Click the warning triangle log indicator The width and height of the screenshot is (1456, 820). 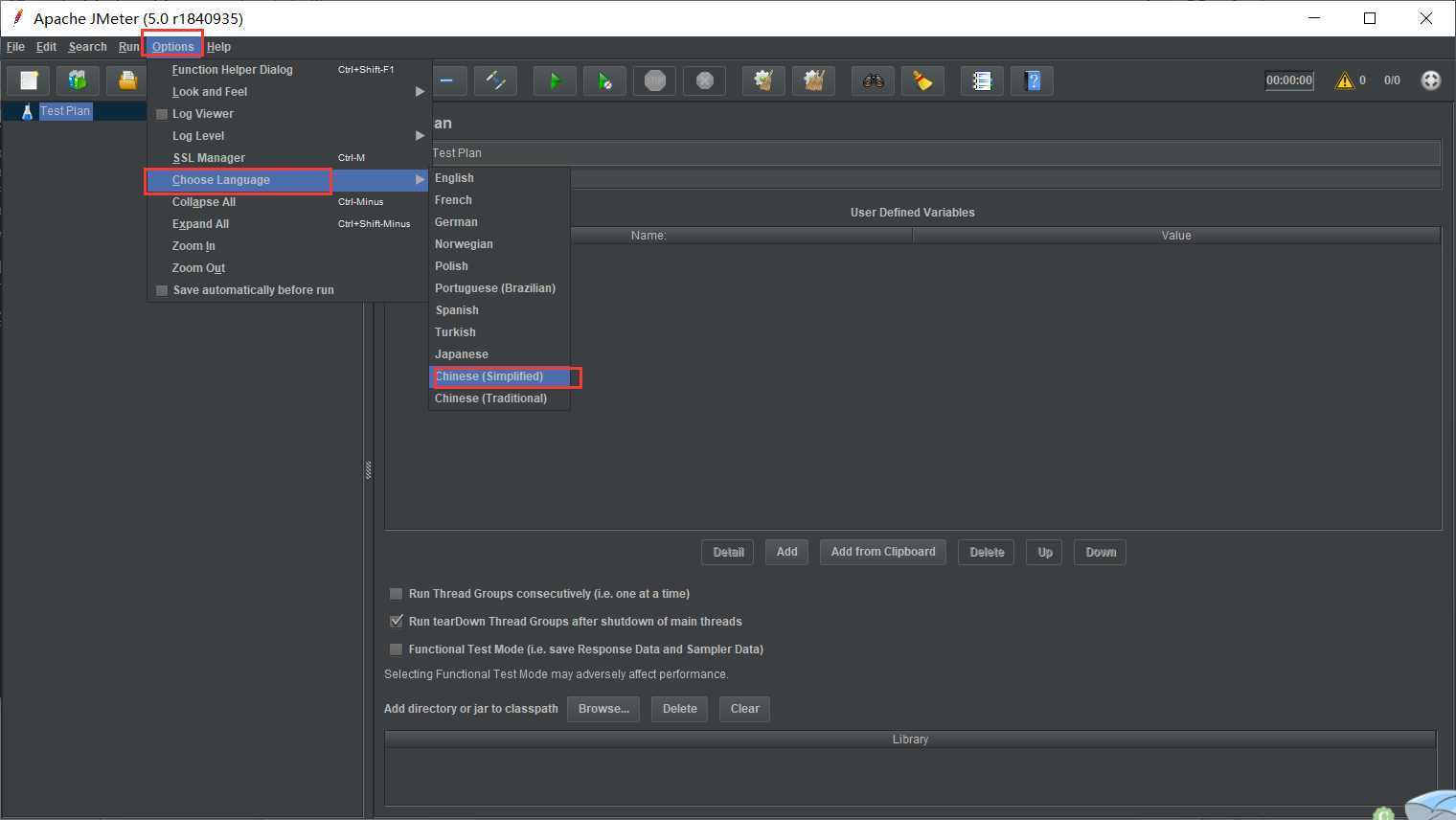click(x=1345, y=80)
